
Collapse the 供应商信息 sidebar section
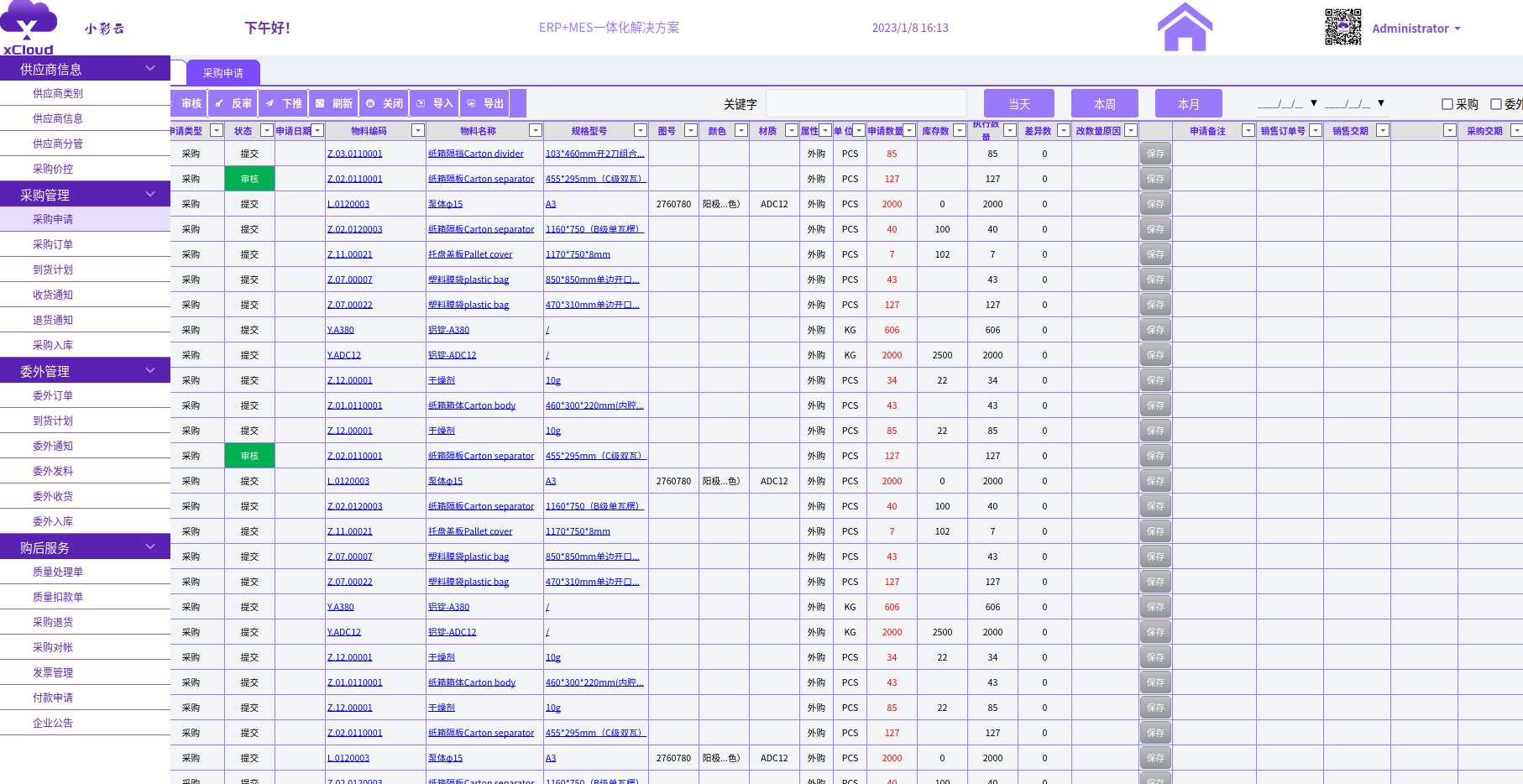click(x=151, y=68)
